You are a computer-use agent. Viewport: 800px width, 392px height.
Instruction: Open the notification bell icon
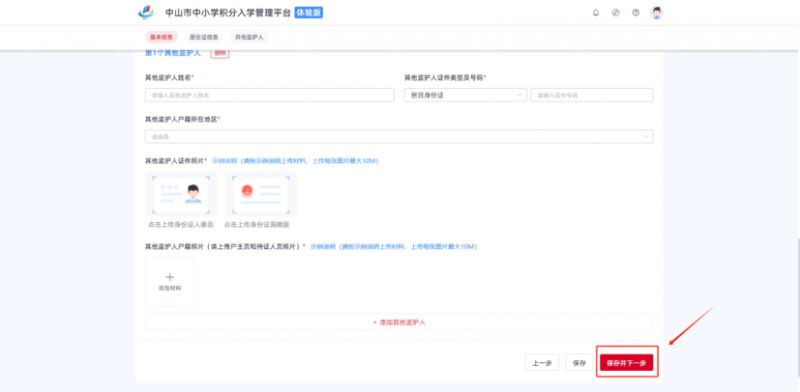point(596,13)
